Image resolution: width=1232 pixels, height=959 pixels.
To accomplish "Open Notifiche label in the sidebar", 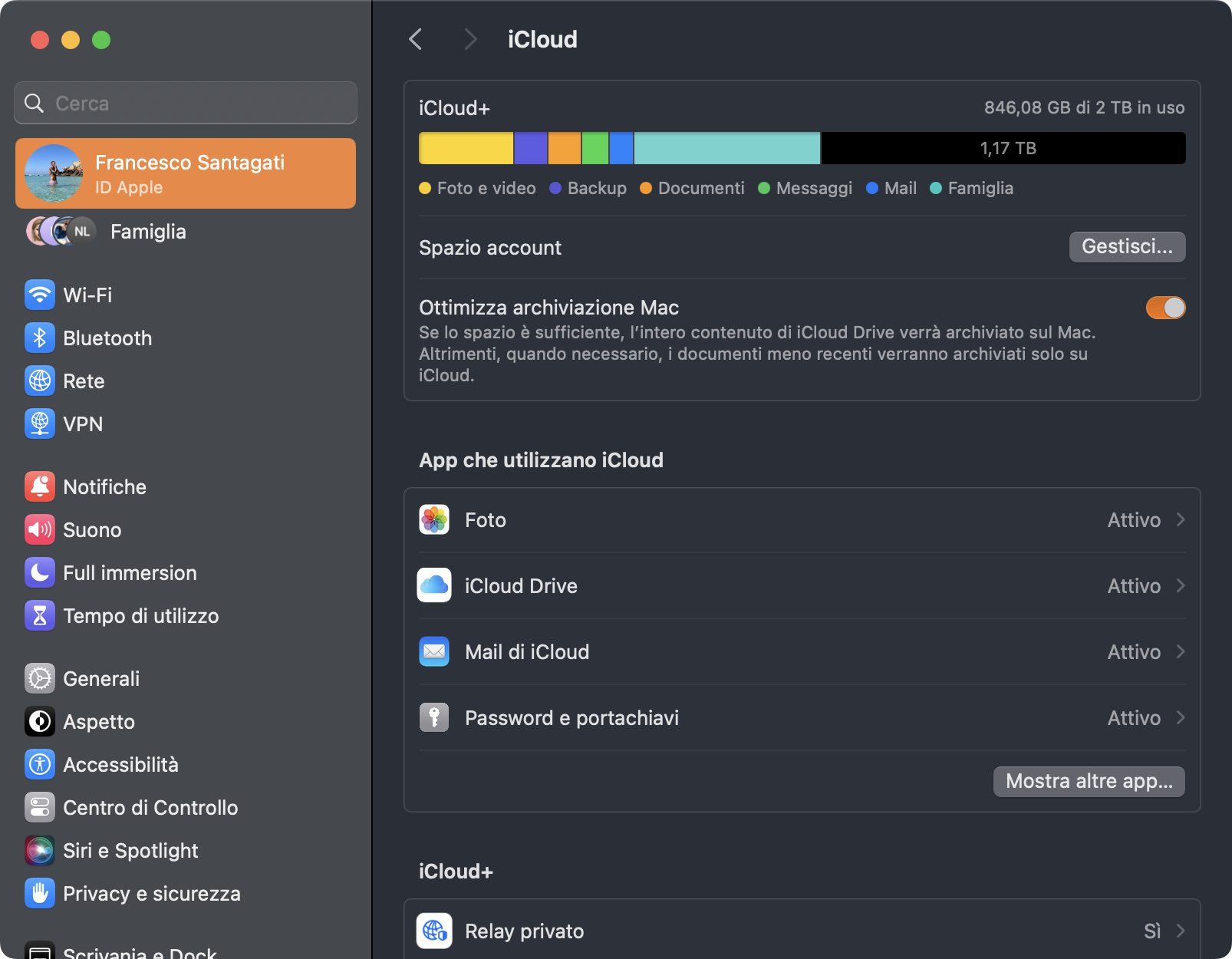I will click(104, 486).
